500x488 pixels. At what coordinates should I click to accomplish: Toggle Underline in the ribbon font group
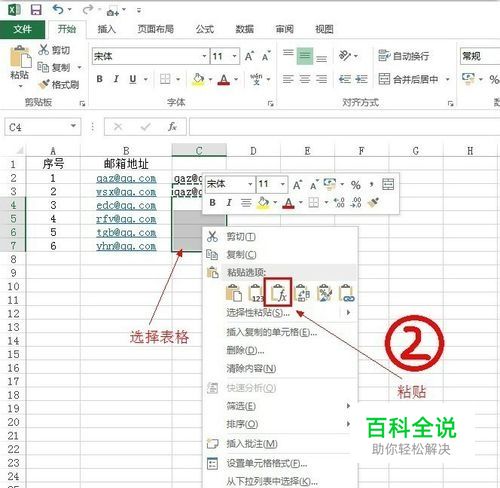click(x=133, y=79)
